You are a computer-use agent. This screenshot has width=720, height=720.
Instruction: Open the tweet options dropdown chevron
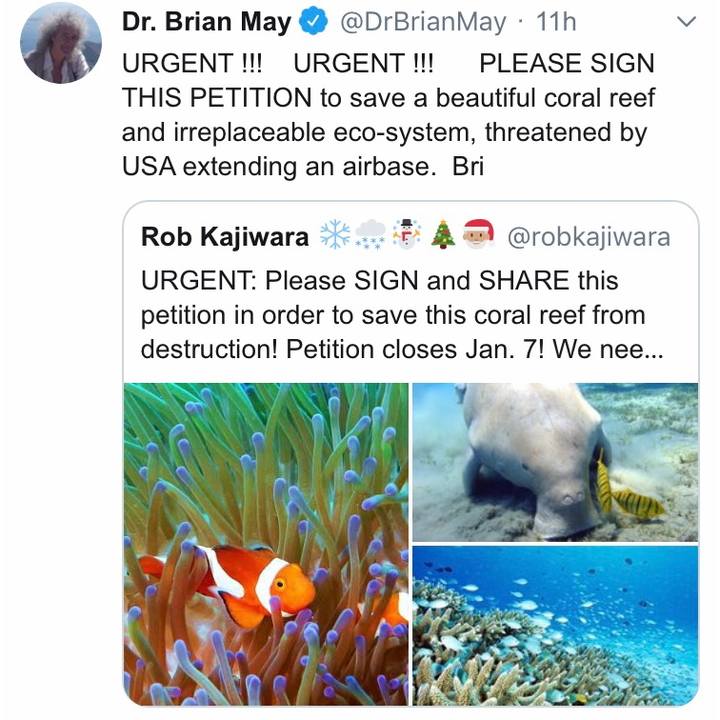tap(686, 22)
